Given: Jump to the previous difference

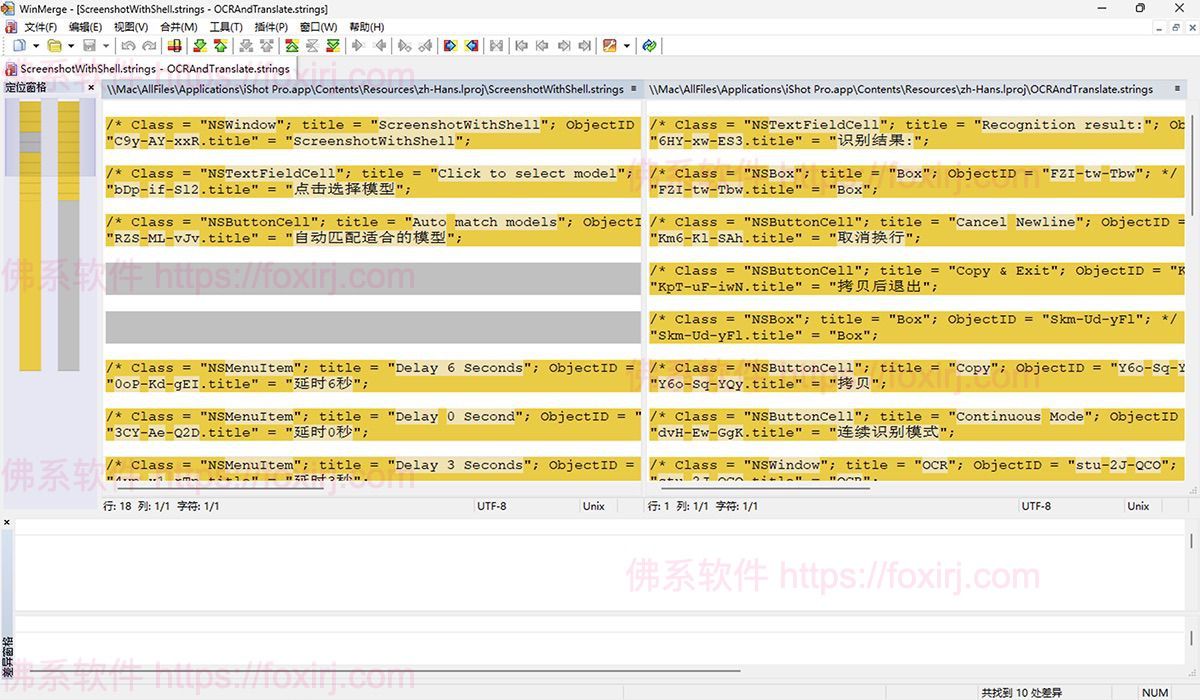Looking at the screenshot, I should pyautogui.click(x=220, y=45).
